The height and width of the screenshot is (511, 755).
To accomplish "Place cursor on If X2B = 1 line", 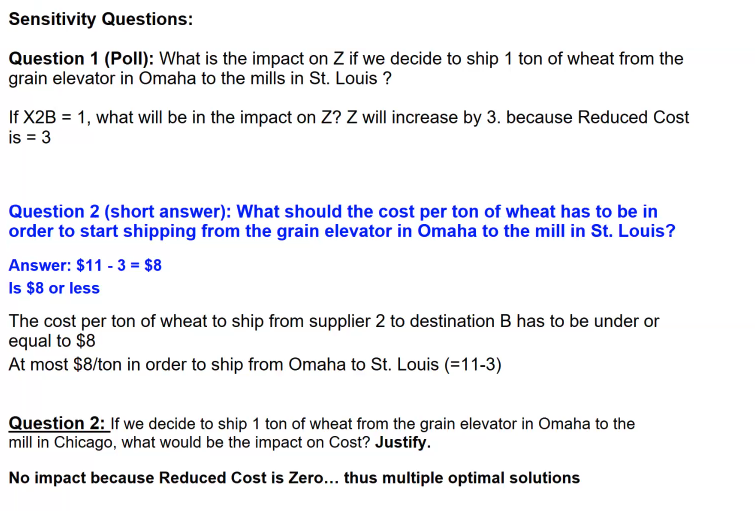I will tap(349, 118).
